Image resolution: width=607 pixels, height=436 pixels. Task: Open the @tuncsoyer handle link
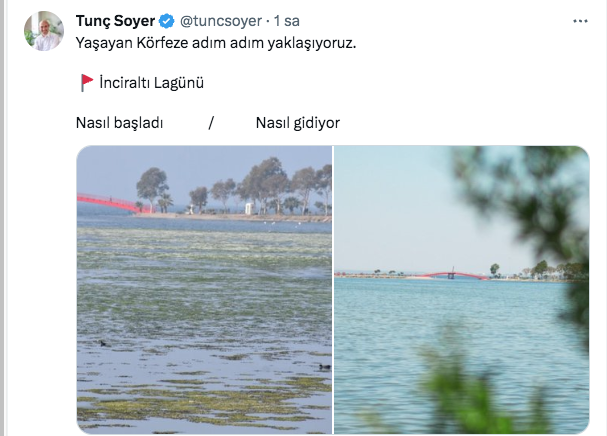point(221,21)
